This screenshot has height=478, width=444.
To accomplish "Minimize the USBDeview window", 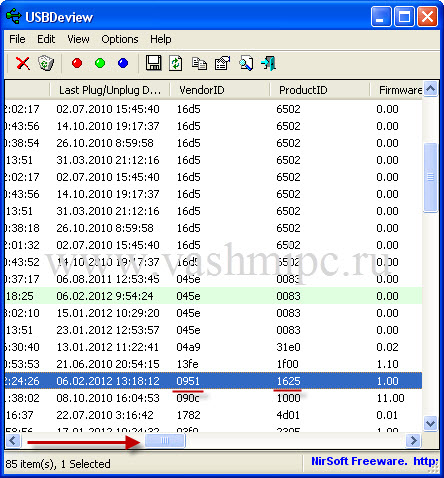I will click(381, 17).
